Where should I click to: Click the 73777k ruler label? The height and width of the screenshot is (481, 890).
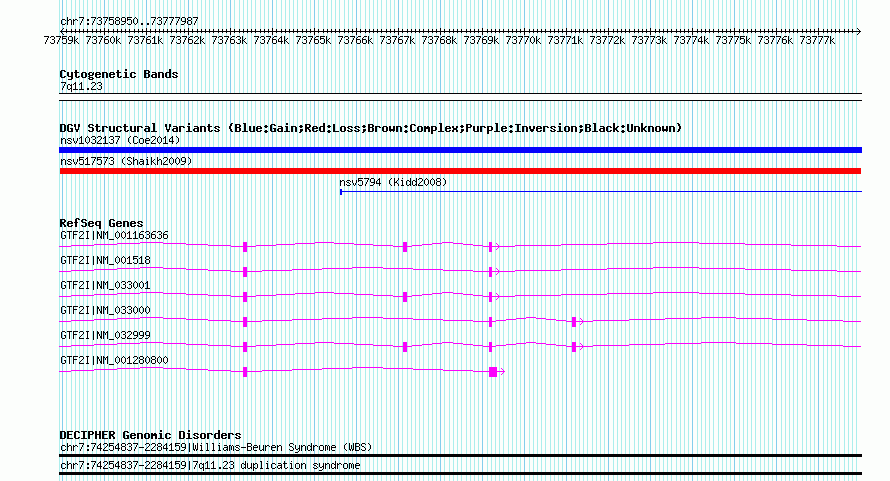tap(817, 40)
